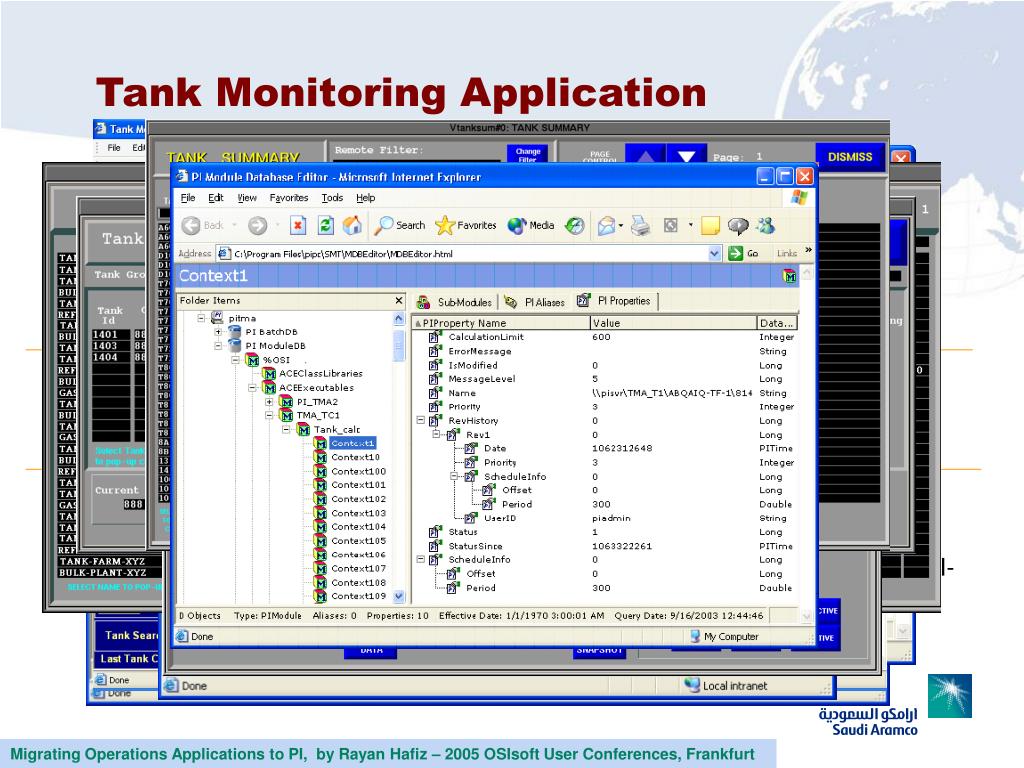Click the StatusSince property icon
Screen dimensions: 1024x768
coord(435,546)
